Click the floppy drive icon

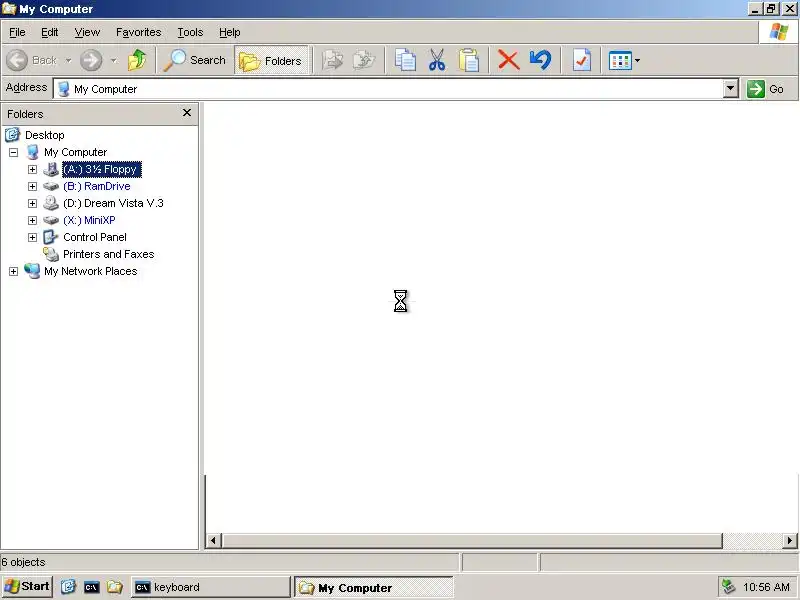pyautogui.click(x=51, y=169)
